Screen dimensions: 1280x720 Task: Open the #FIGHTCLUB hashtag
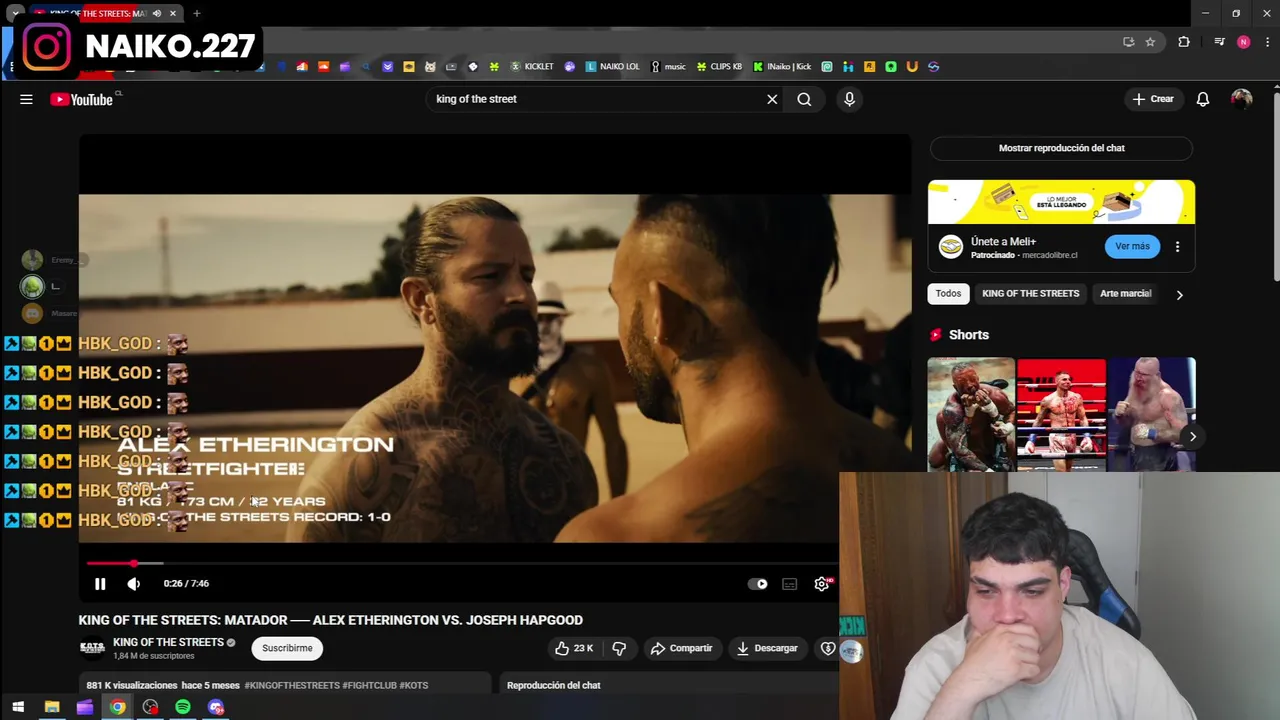click(369, 685)
